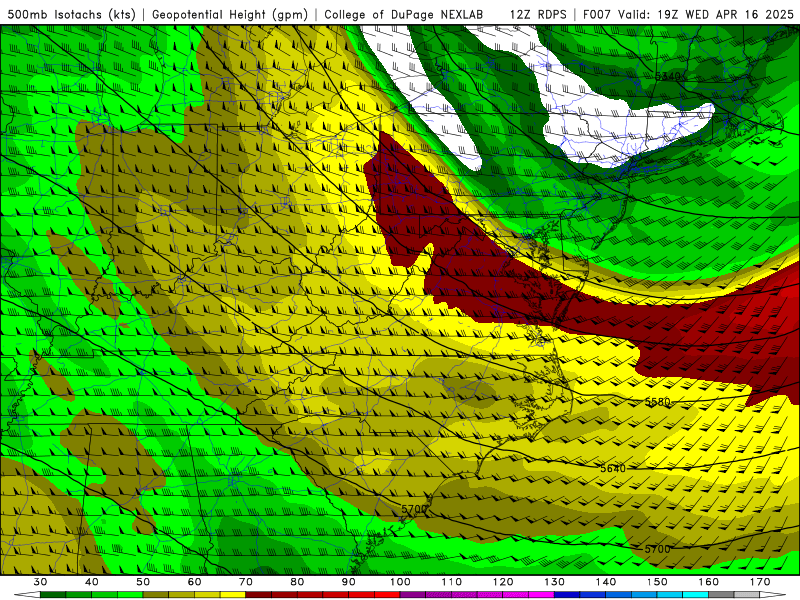
Task: Click the 'F007' forecast hour text
Action: (597, 14)
